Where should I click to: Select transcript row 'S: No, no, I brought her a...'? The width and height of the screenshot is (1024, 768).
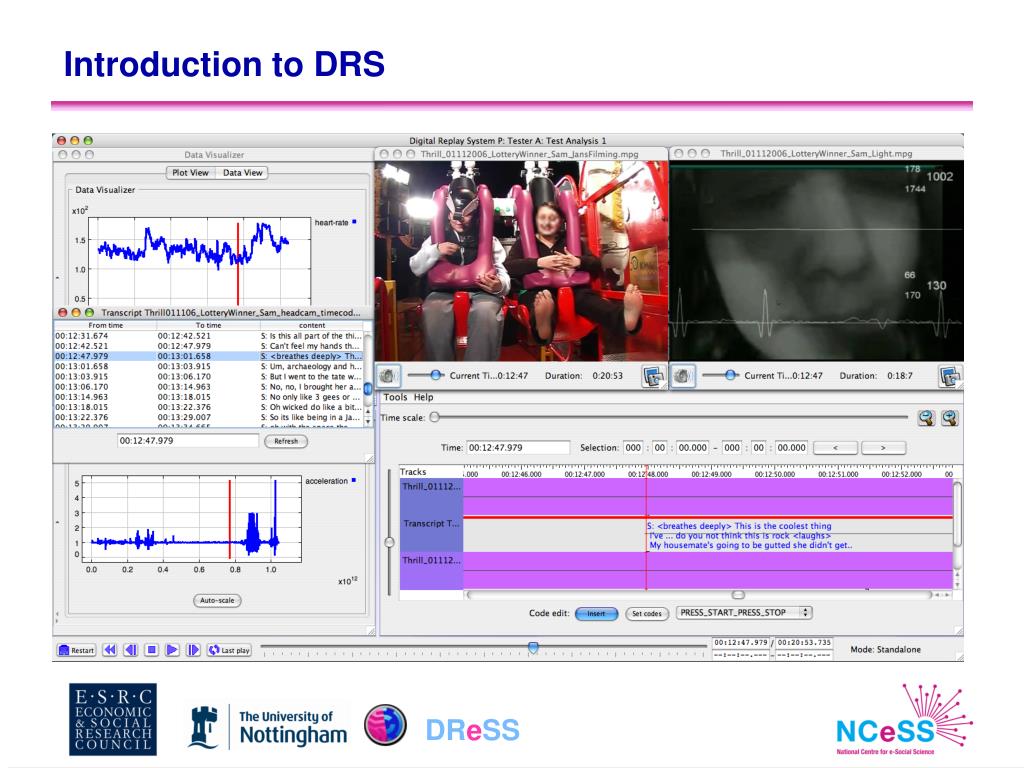[209, 387]
